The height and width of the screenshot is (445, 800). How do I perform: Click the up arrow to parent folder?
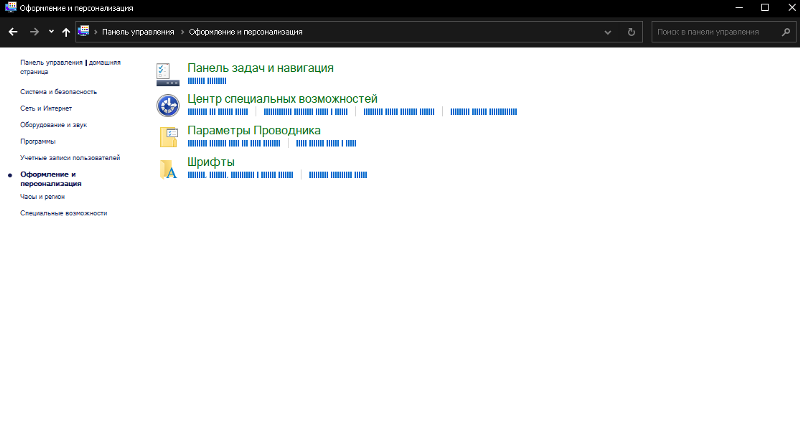66,32
